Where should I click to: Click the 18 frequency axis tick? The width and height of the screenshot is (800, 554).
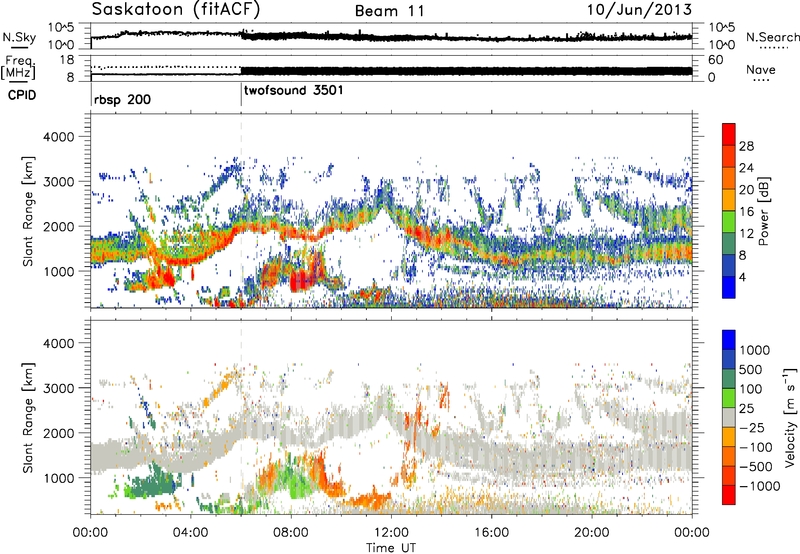(67, 60)
